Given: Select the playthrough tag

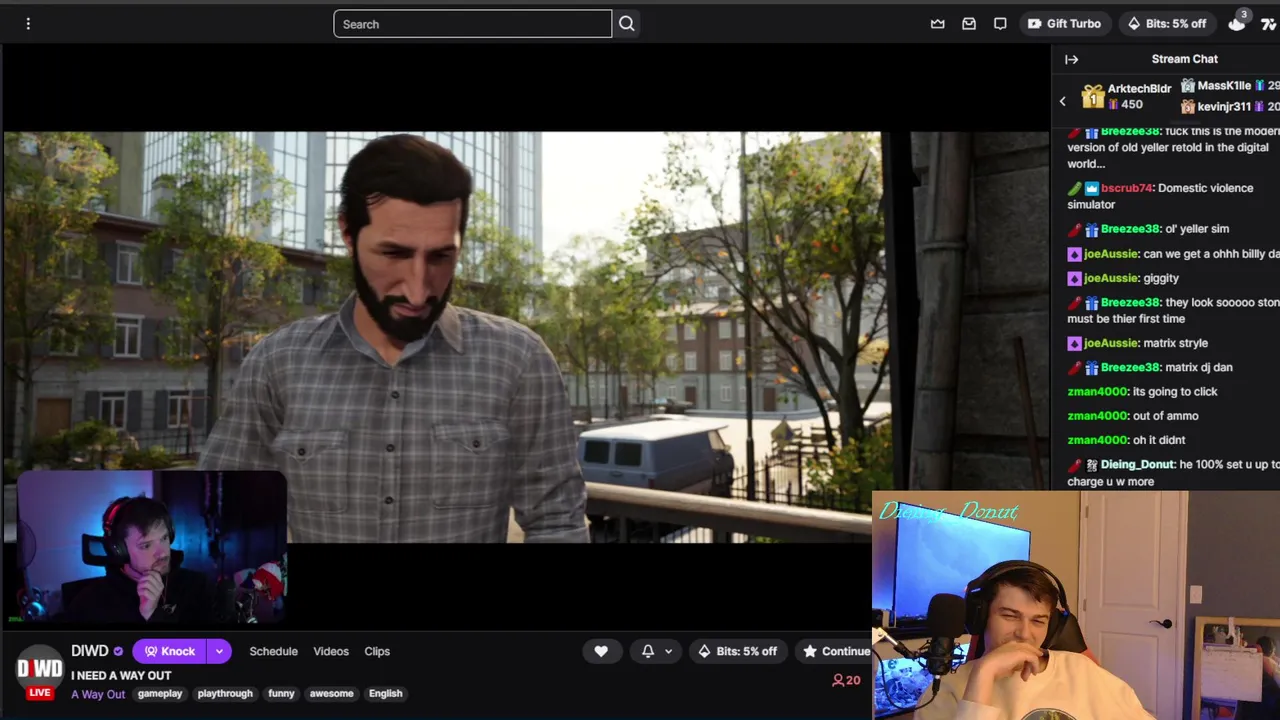Looking at the screenshot, I should coord(225,693).
